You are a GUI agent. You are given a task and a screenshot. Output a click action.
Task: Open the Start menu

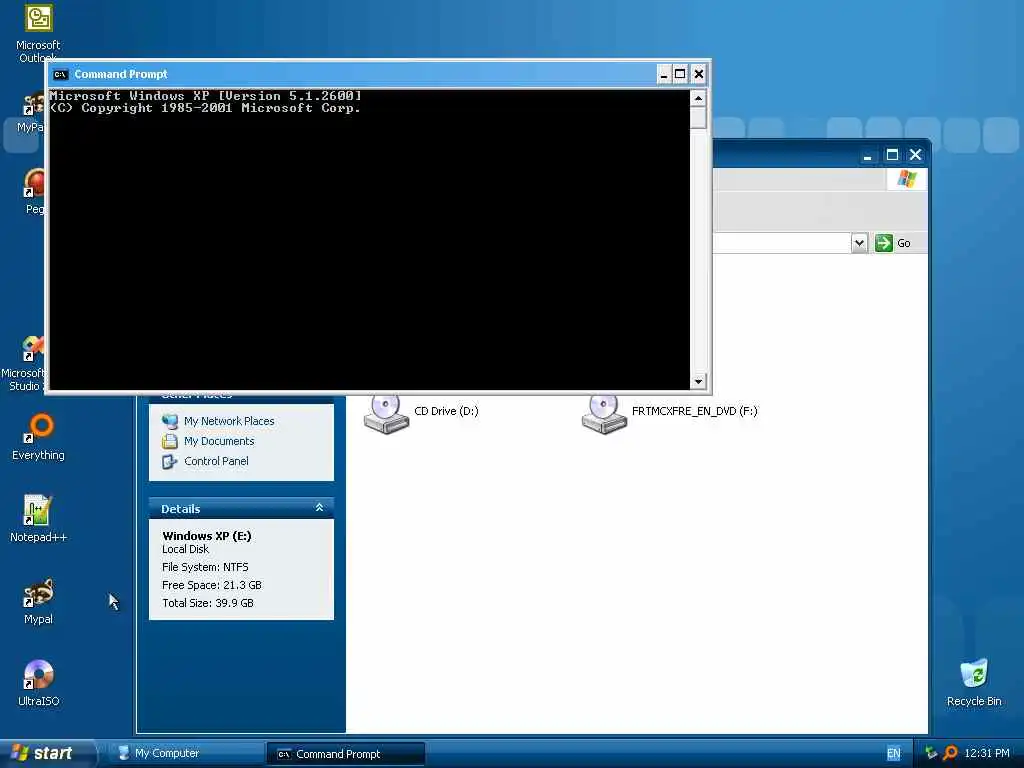click(x=46, y=753)
